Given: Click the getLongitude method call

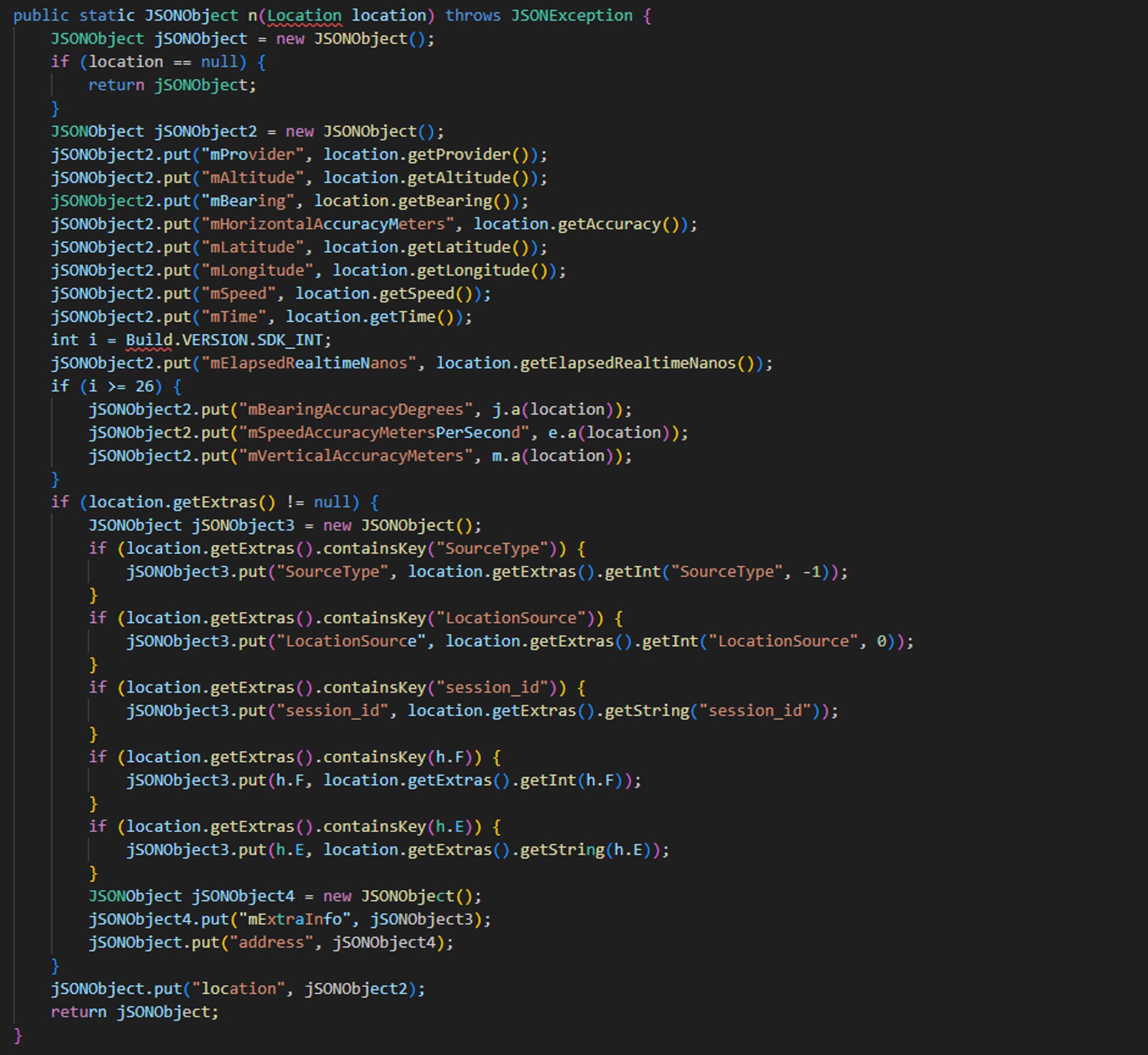Looking at the screenshot, I should click(x=473, y=270).
